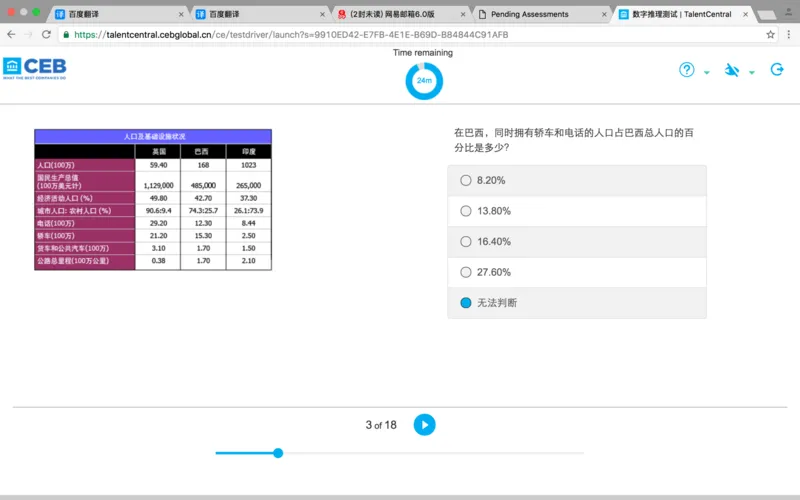This screenshot has width=800, height=500.
Task: Expand the help dropdown arrow
Action: pyautogui.click(x=707, y=72)
